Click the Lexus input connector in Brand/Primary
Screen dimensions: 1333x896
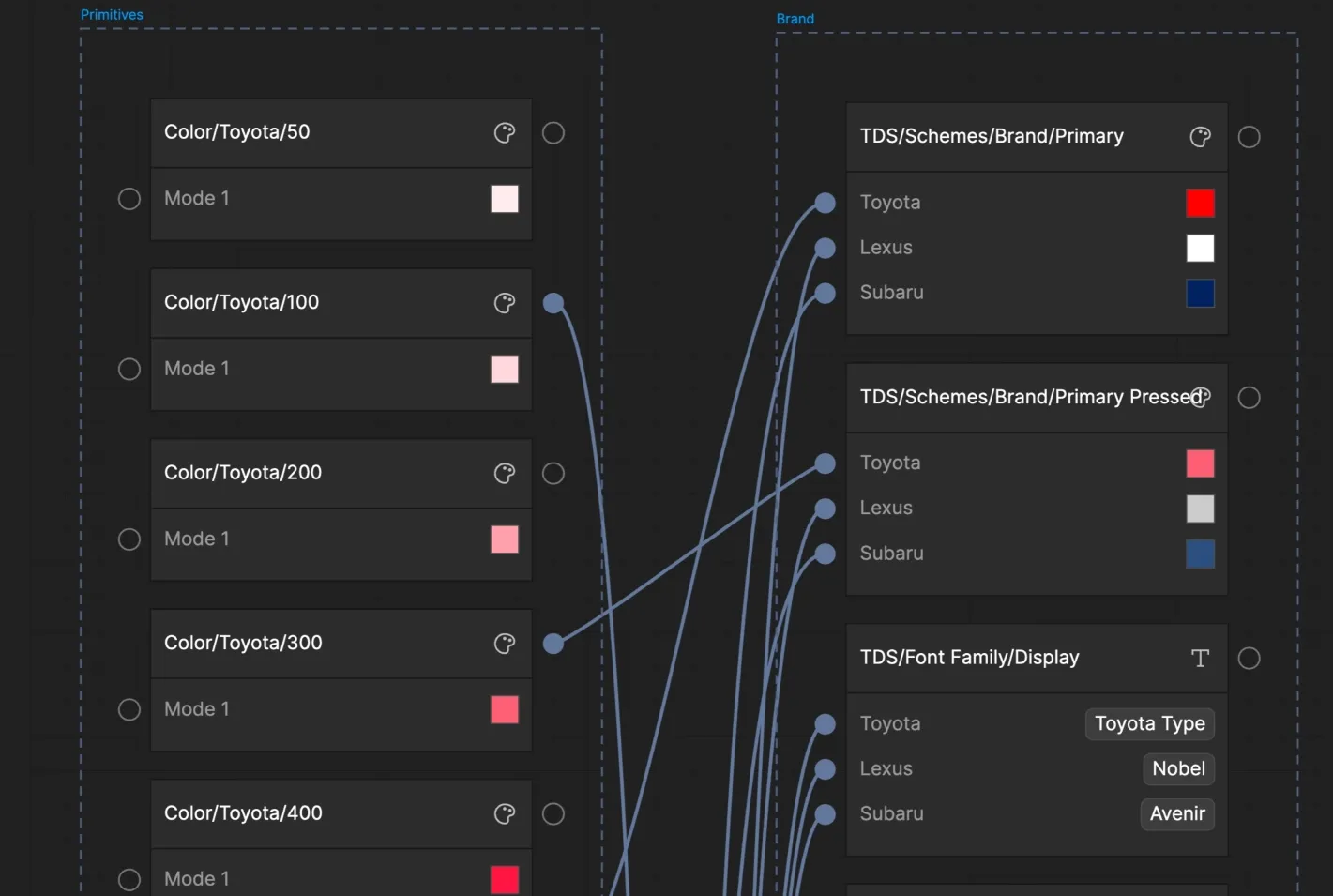point(826,248)
